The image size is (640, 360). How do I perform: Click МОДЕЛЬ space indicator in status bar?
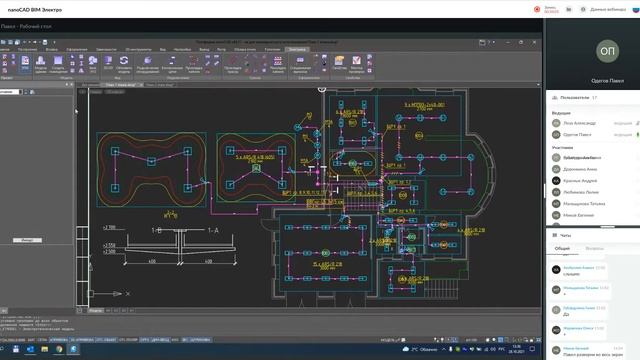(x=387, y=340)
